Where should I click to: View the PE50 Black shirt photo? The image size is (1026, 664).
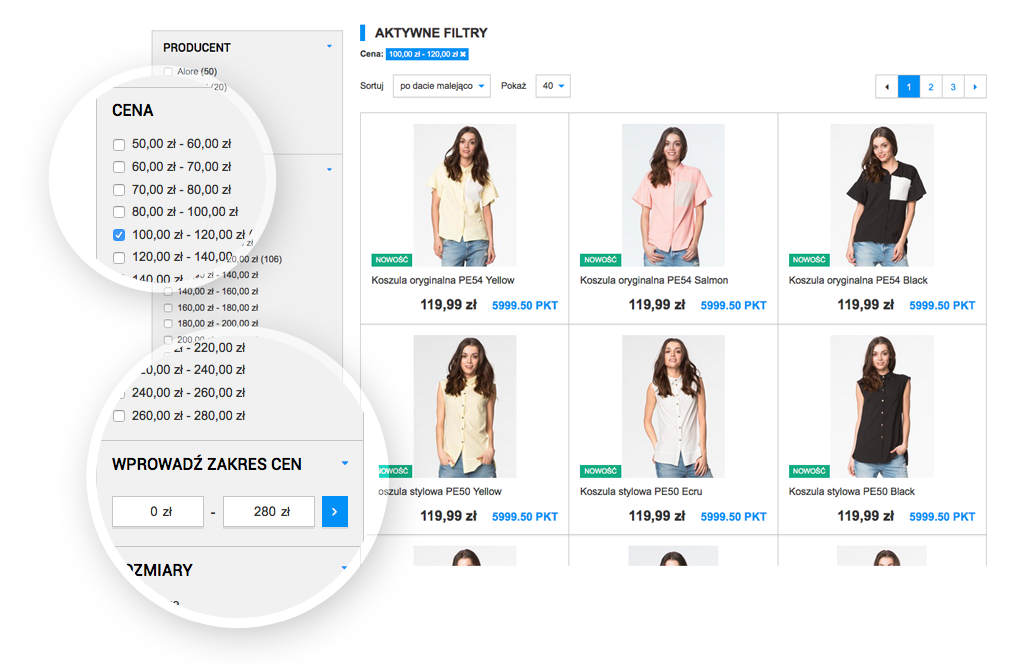882,406
